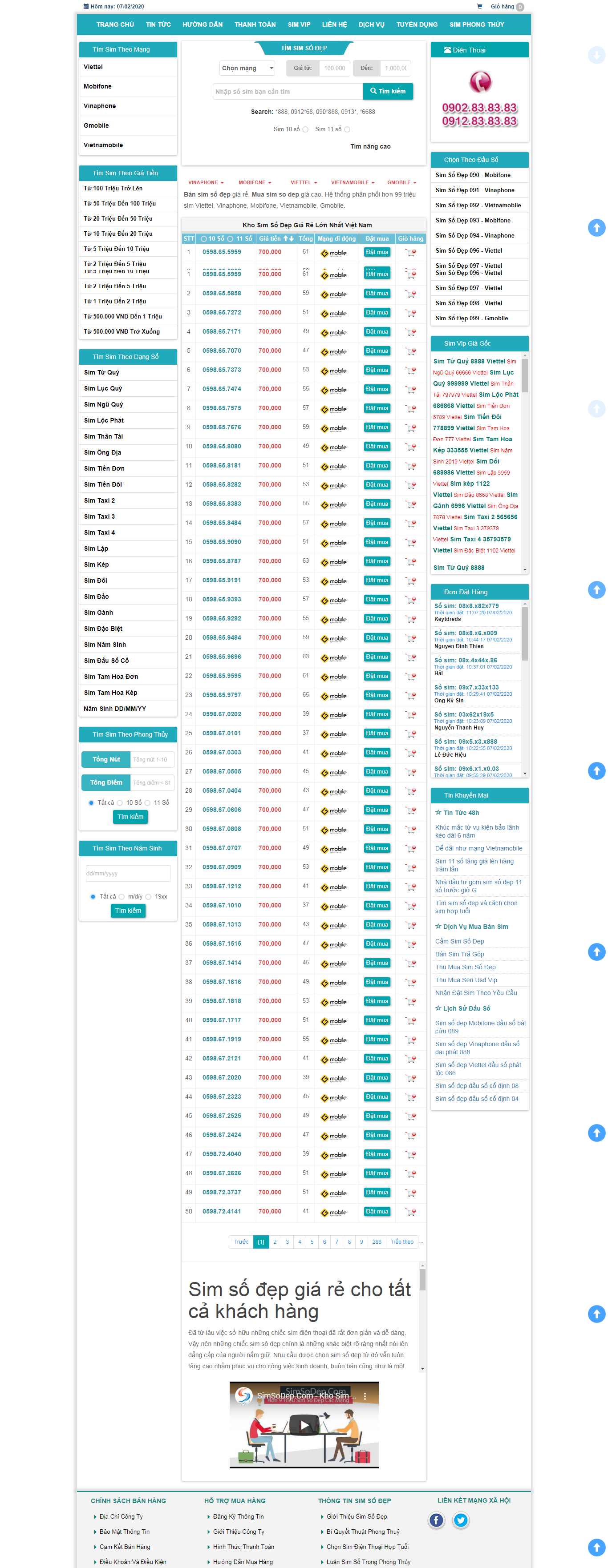Open the shopping cart icon in header
The height and width of the screenshot is (1568, 608).
coord(479,7)
